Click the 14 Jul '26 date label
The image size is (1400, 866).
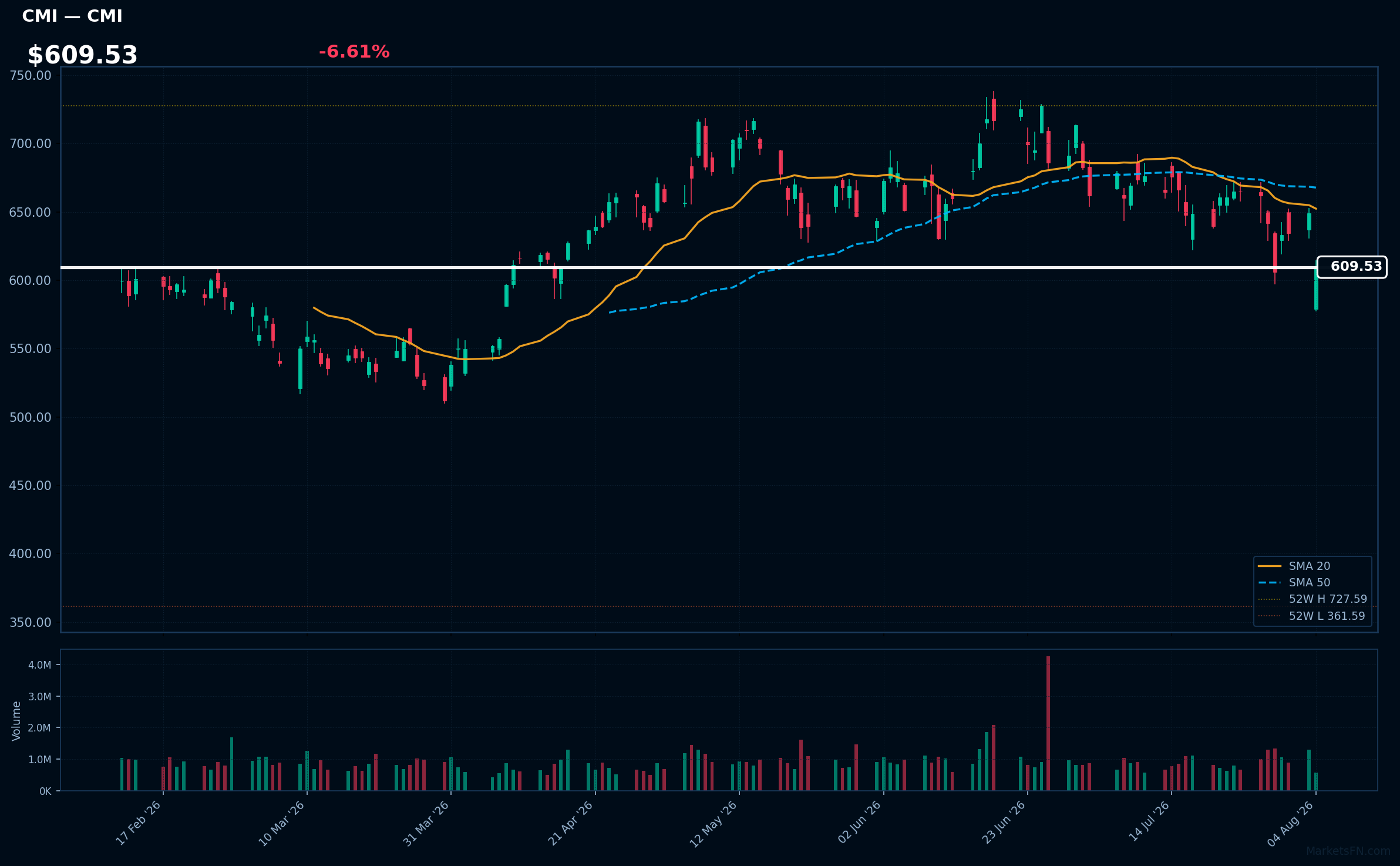point(1149,822)
